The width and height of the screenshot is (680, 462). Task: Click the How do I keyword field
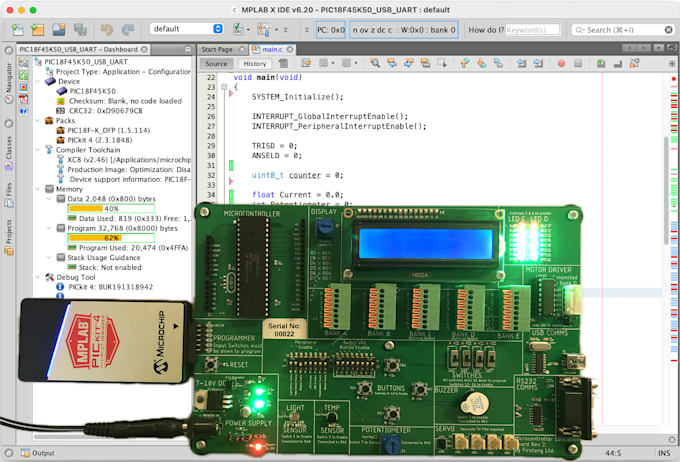click(x=533, y=30)
